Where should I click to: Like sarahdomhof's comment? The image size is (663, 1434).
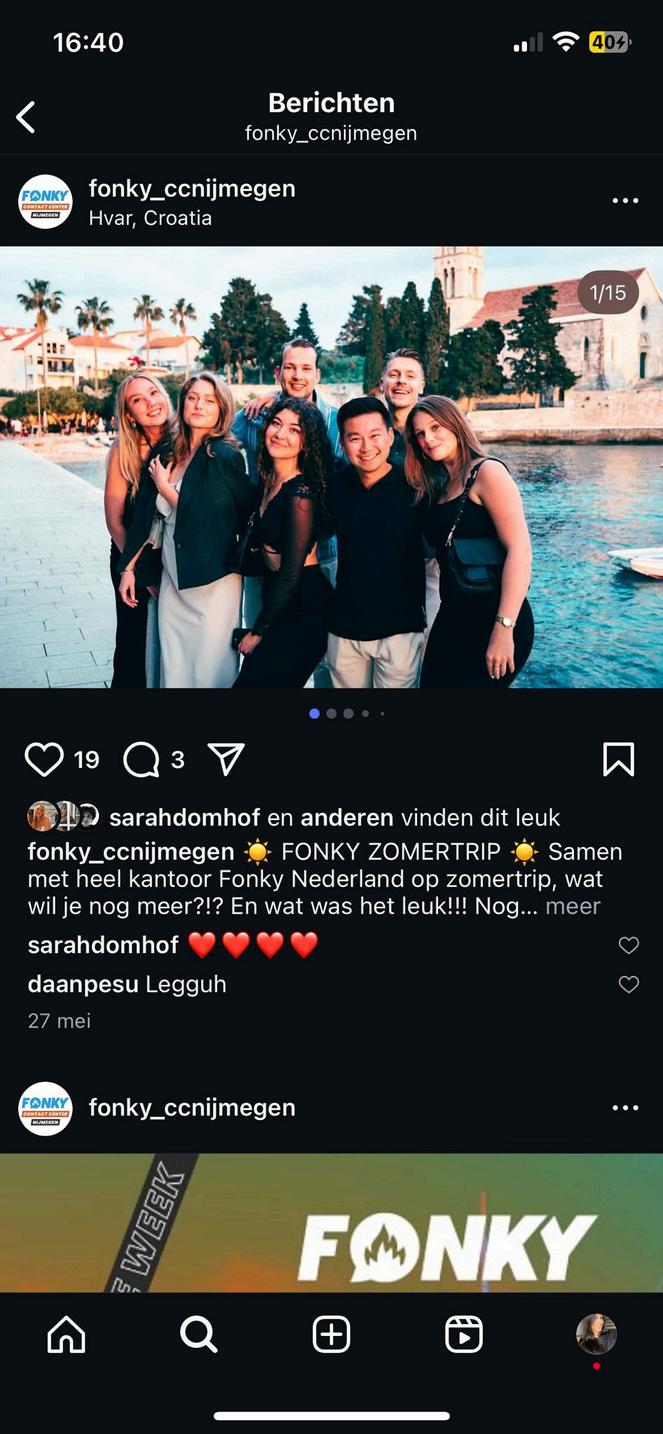(629, 945)
